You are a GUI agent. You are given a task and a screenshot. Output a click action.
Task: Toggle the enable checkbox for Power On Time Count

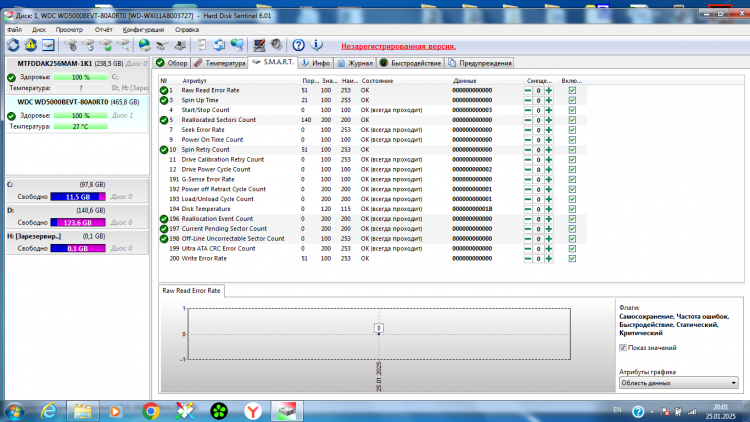coord(572,140)
